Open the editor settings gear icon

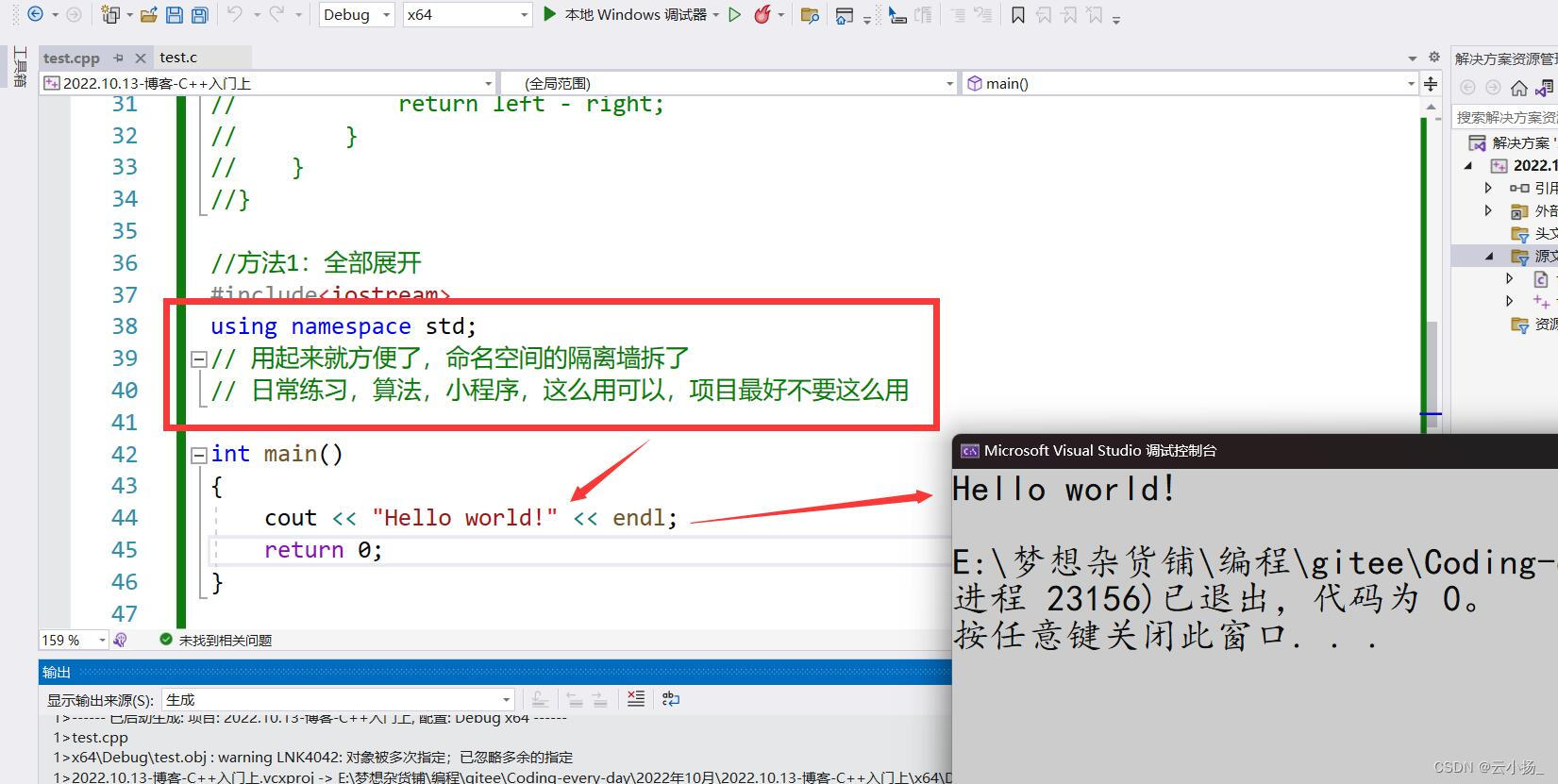[x=1434, y=57]
